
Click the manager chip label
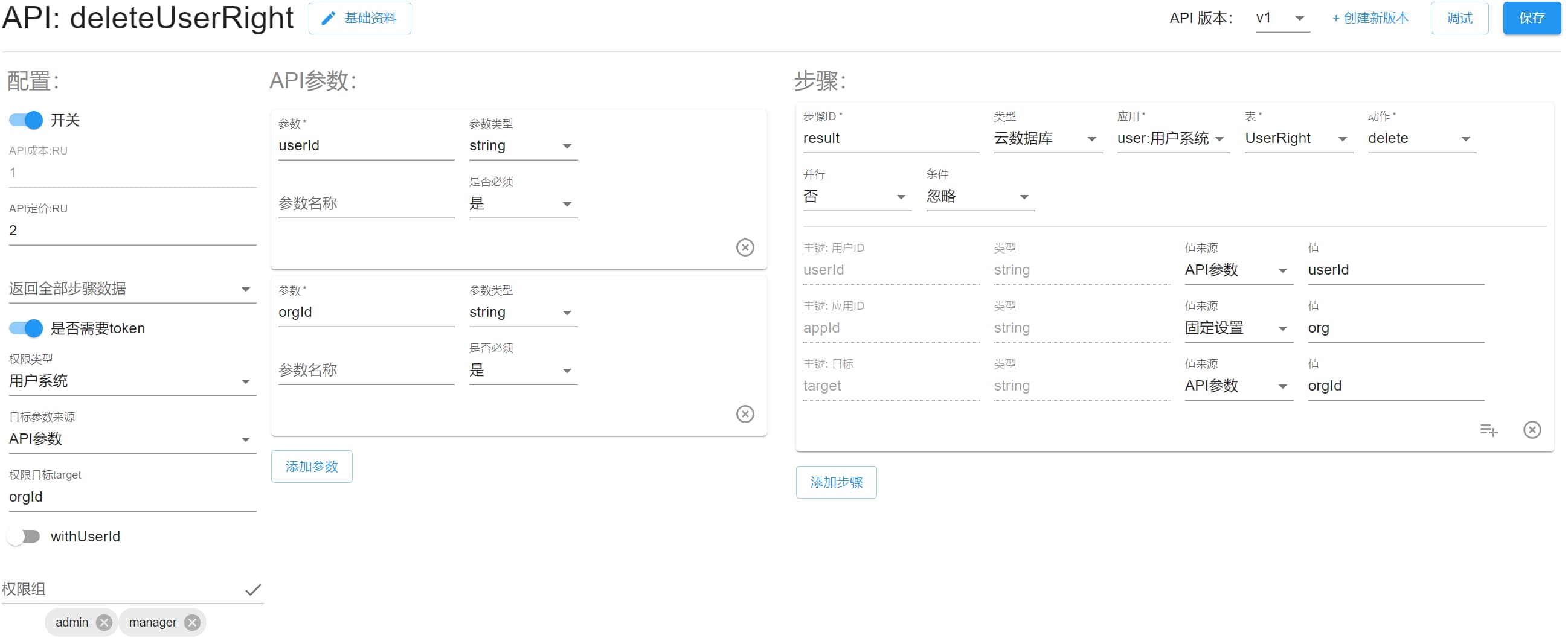(x=153, y=622)
